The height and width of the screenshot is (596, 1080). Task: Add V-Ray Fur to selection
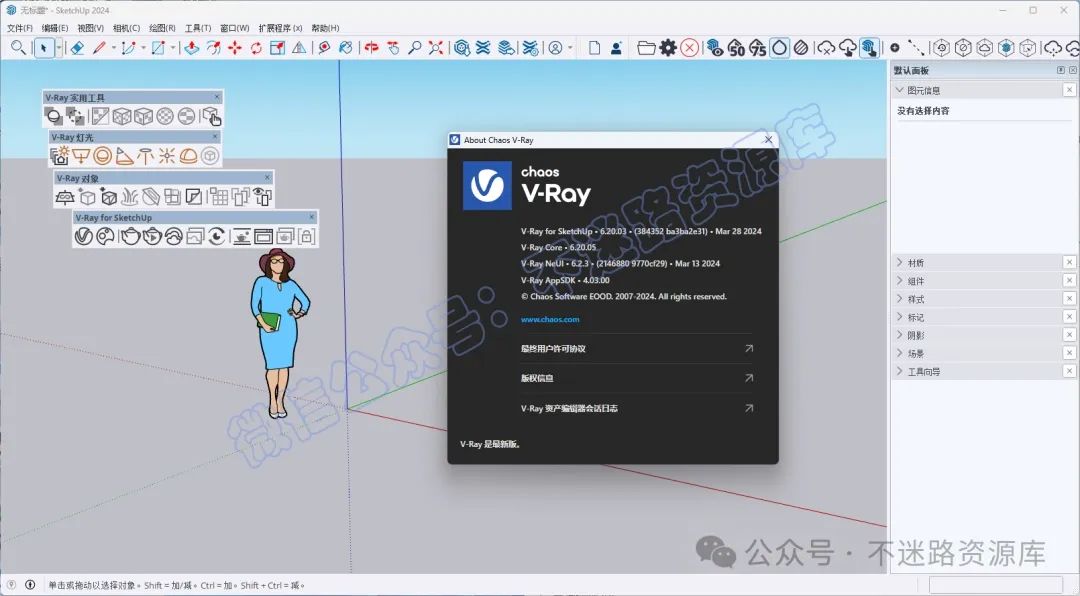(130, 197)
